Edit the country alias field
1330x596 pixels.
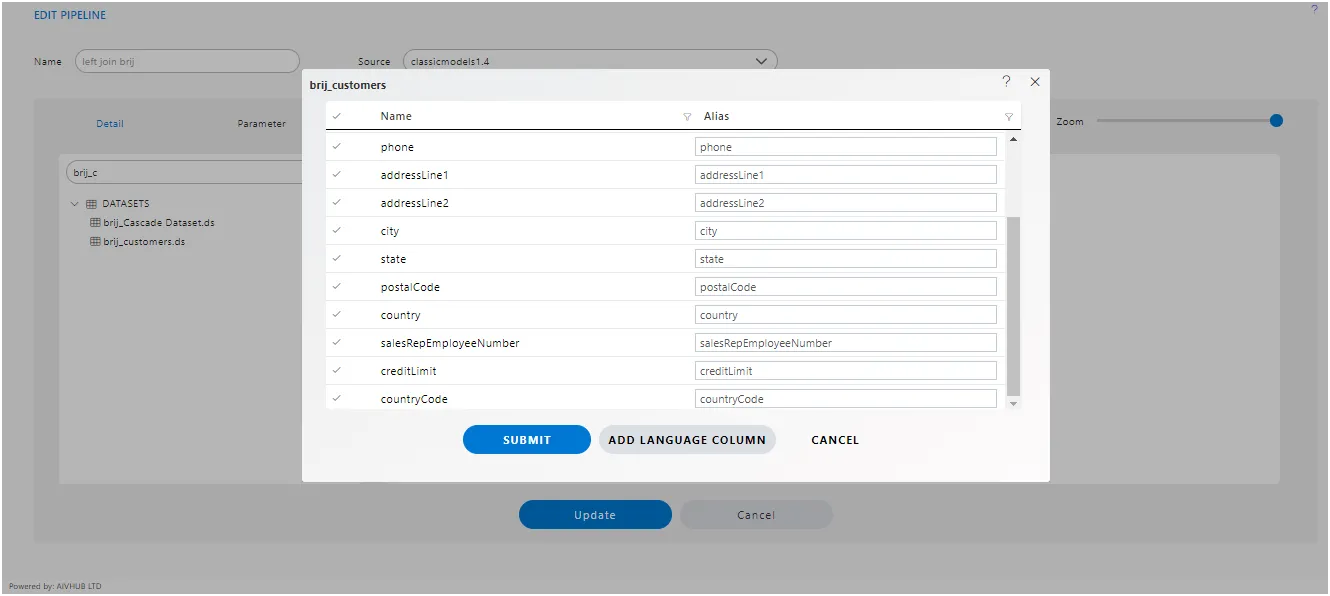pos(846,315)
